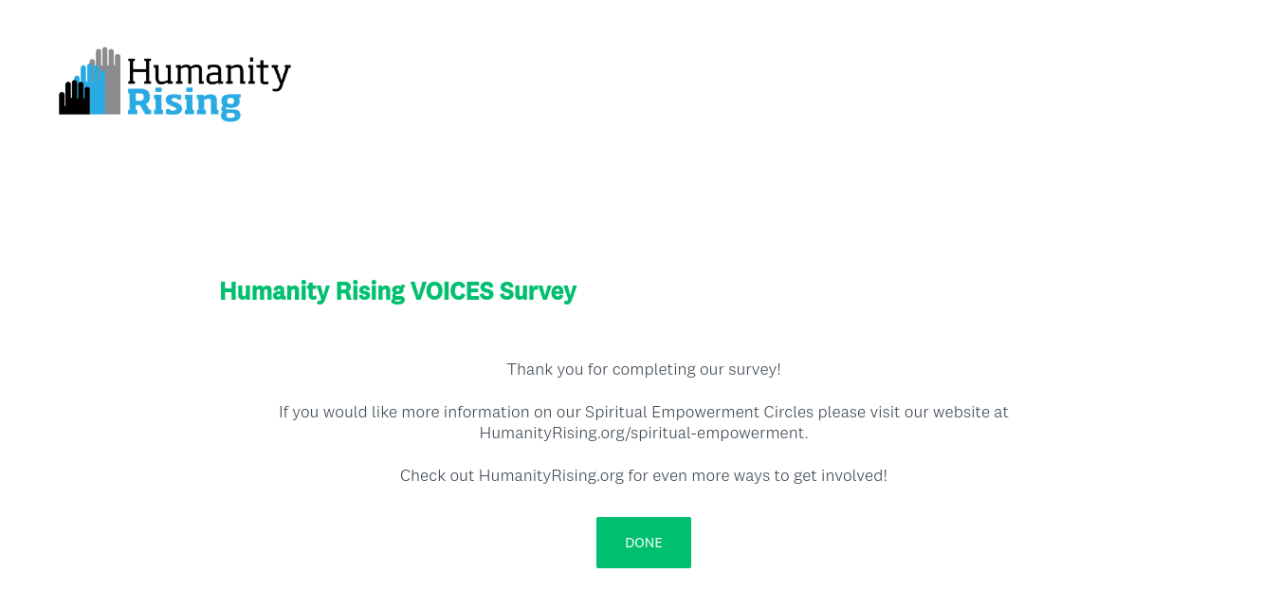Click the word Survey in the green heading
Screen dimensions: 1280x610
pyautogui.click(x=538, y=291)
